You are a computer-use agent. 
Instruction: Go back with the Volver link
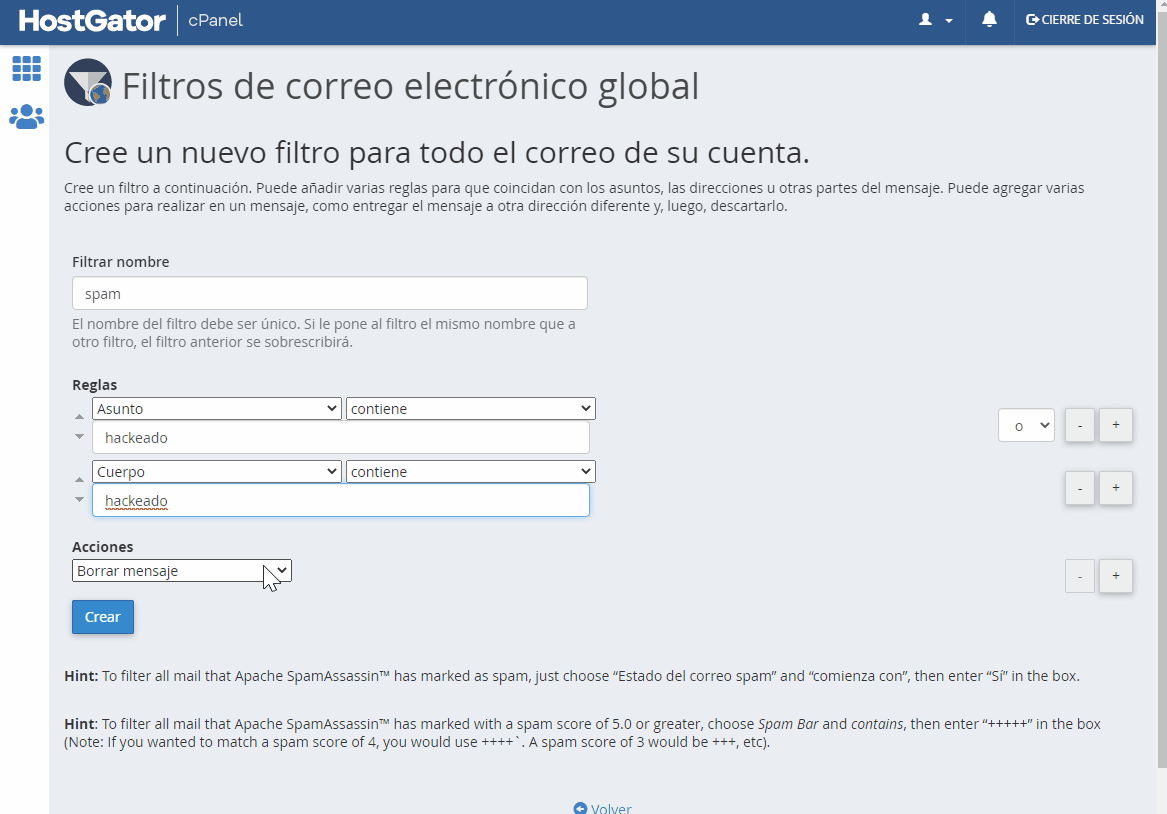point(602,808)
